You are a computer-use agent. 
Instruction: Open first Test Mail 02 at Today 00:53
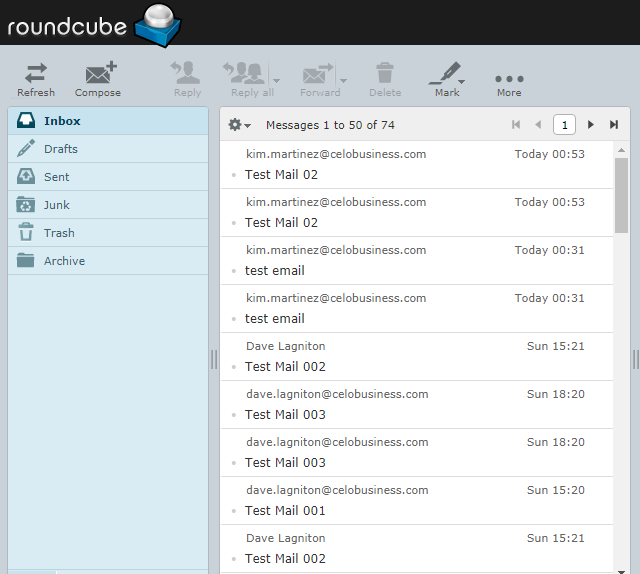click(417, 165)
